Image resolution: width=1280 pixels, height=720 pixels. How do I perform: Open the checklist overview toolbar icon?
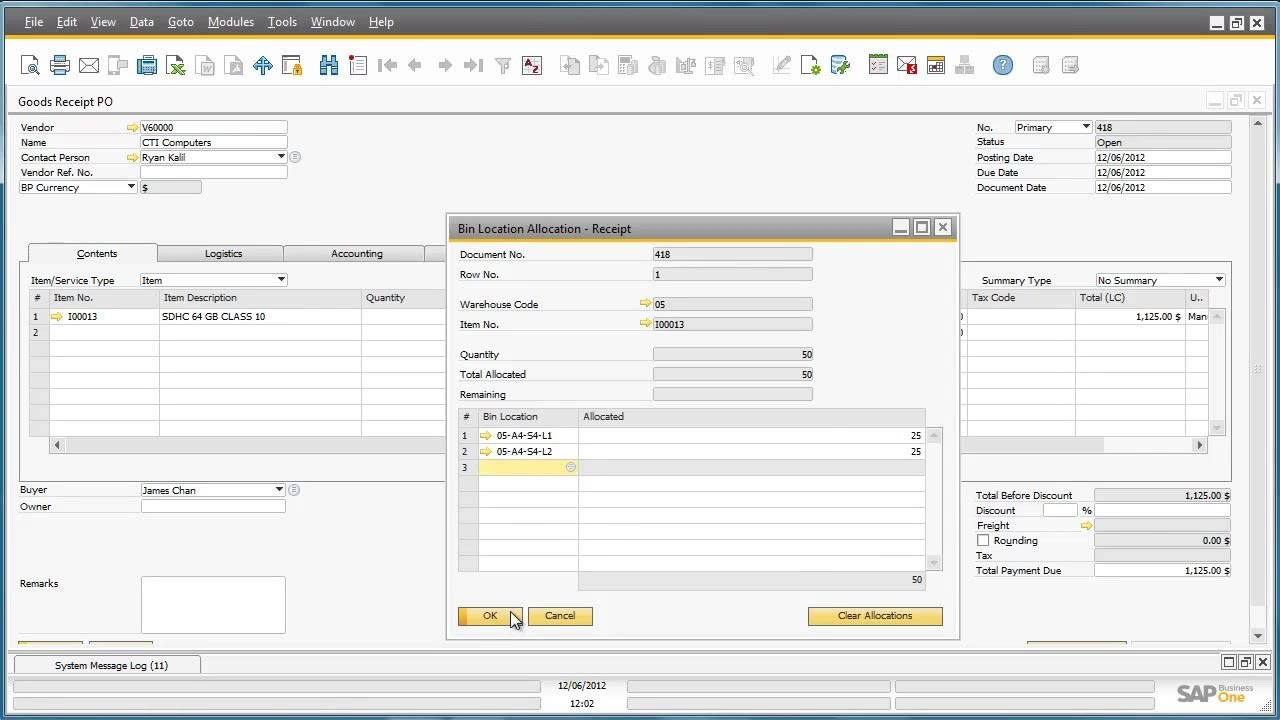click(878, 66)
